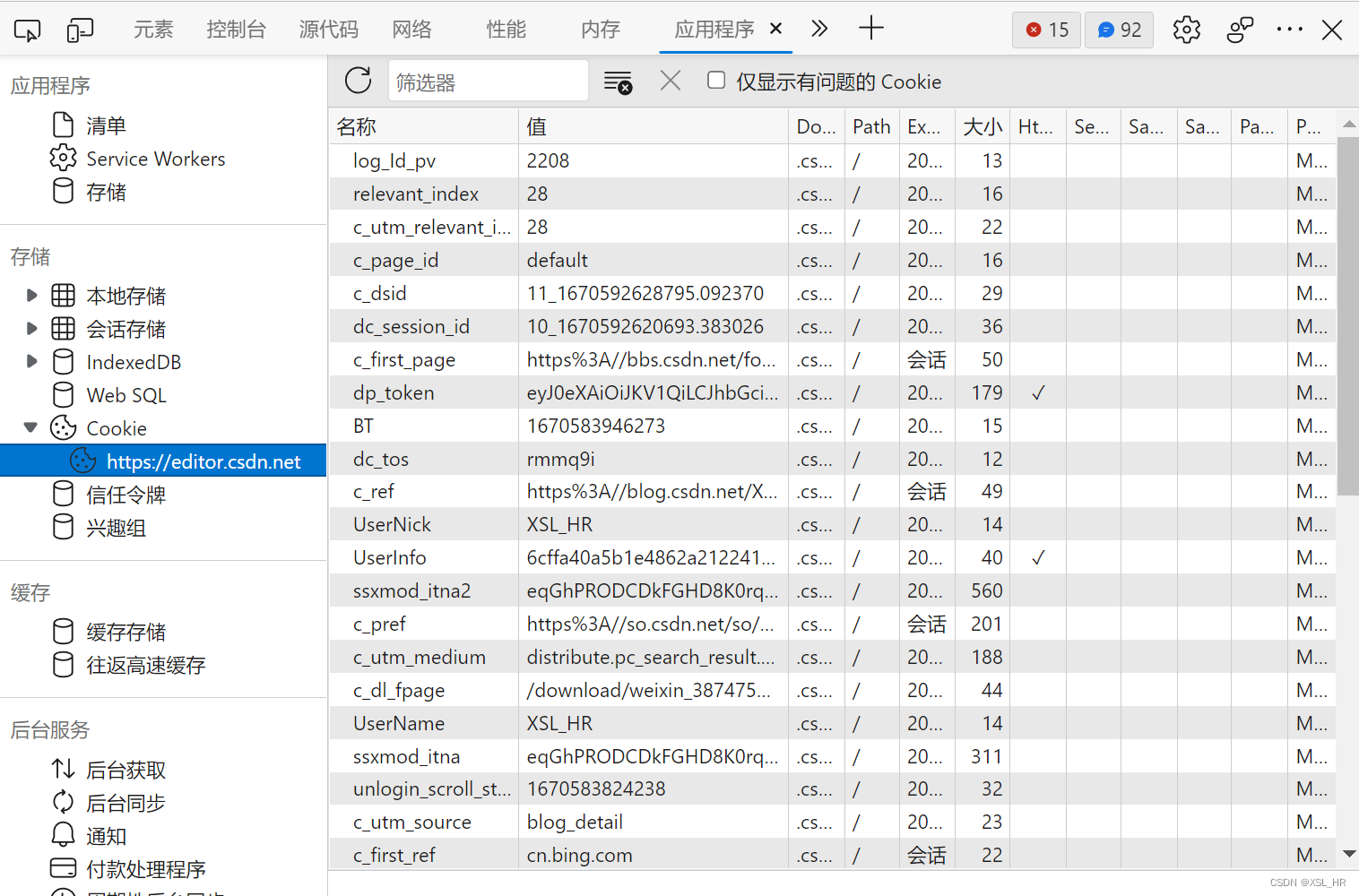
Task: Sort cookies by 大小 column header
Action: (982, 126)
